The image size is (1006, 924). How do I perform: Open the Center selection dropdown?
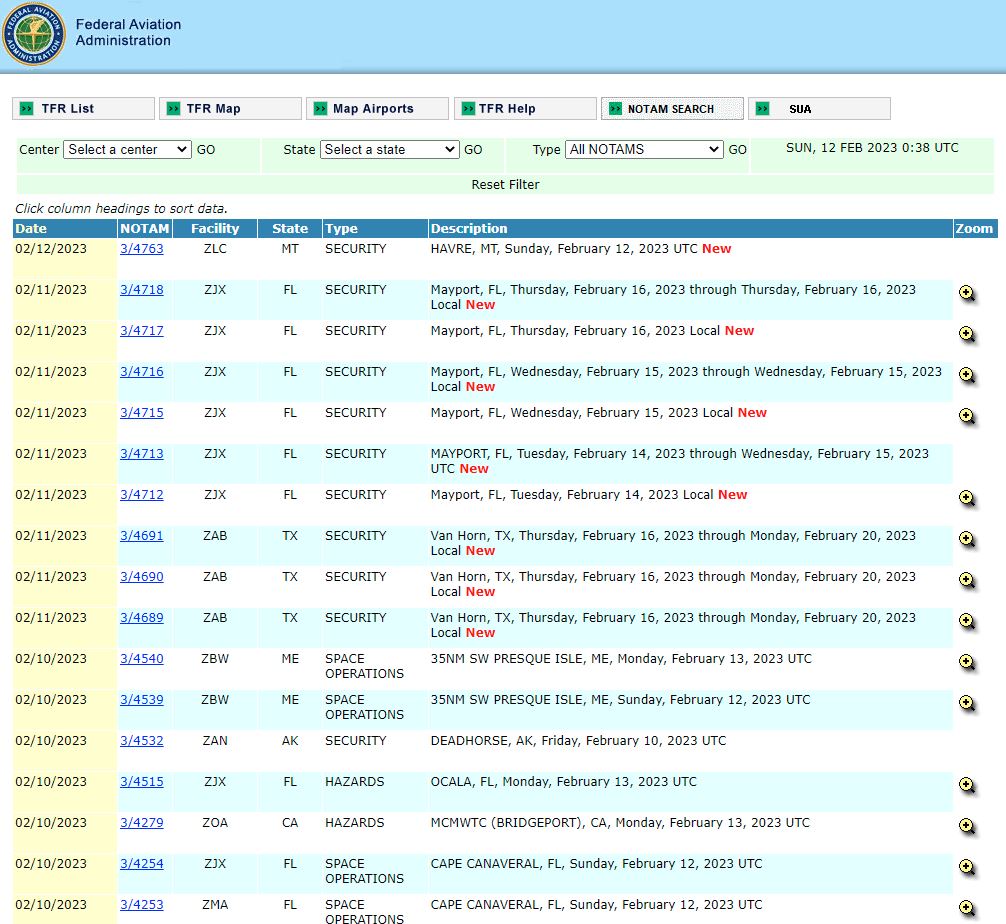[127, 150]
